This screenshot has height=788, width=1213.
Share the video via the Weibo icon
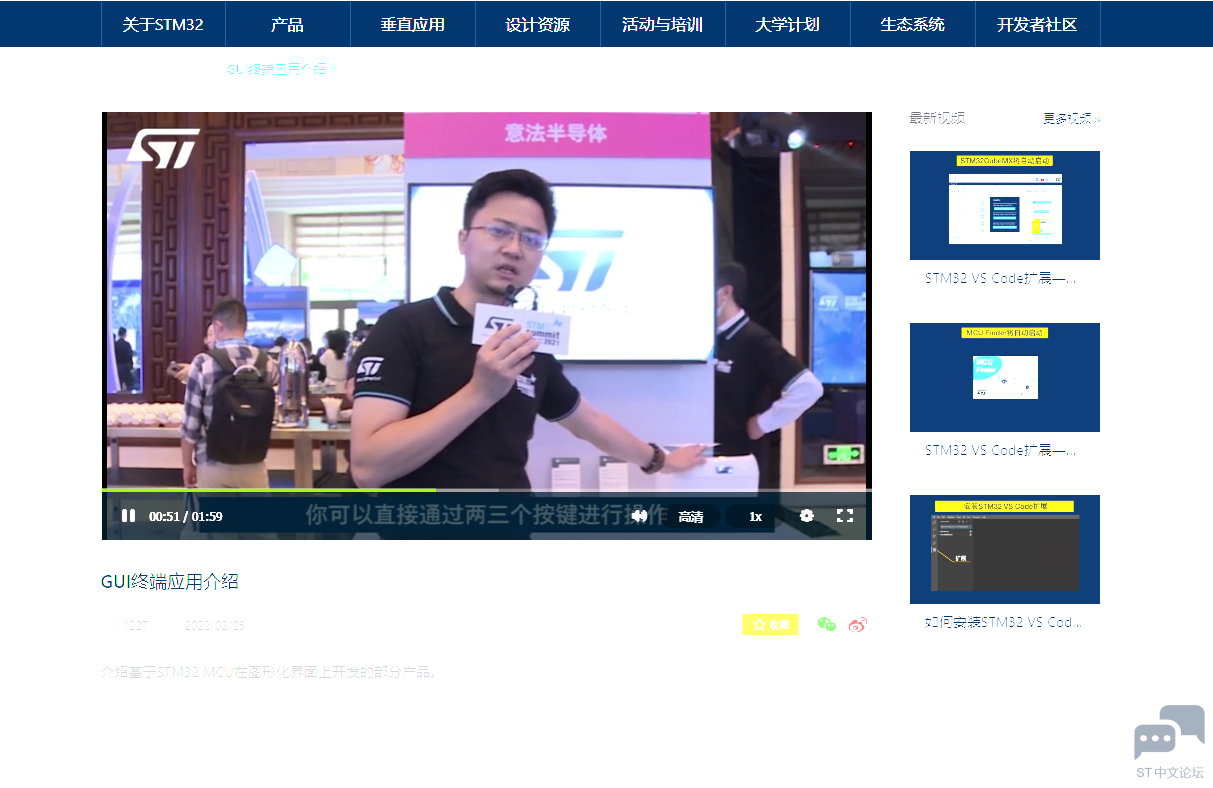click(857, 625)
